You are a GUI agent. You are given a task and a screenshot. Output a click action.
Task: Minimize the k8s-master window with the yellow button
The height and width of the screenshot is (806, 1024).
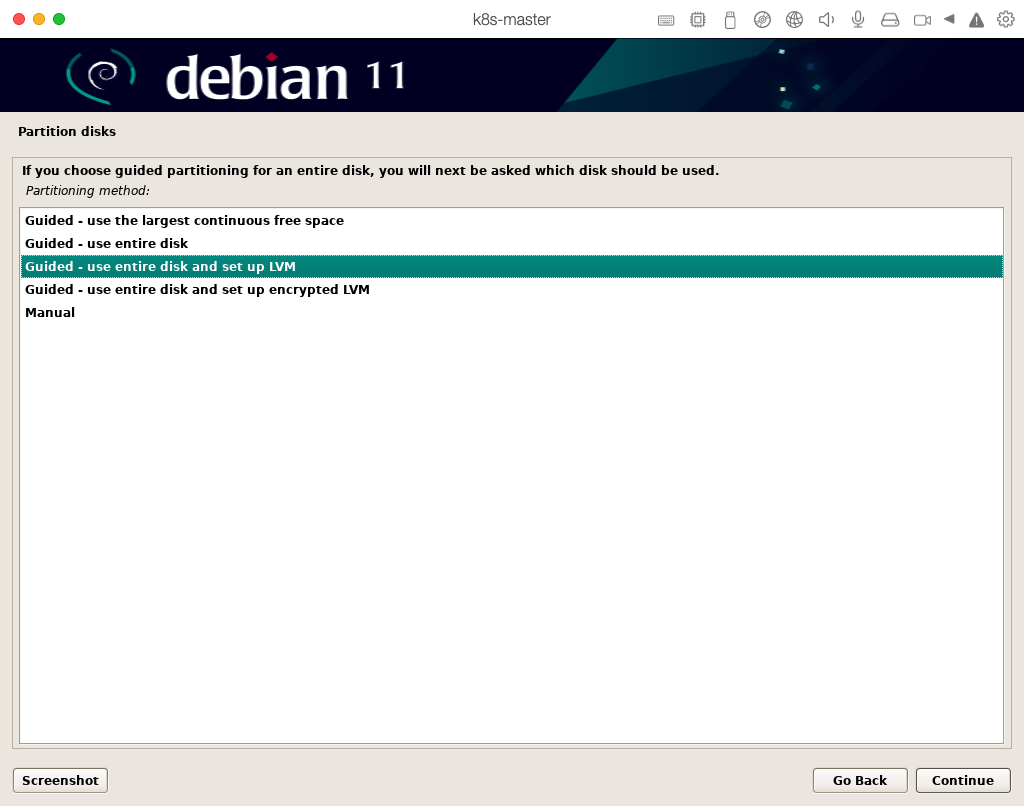tap(39, 19)
